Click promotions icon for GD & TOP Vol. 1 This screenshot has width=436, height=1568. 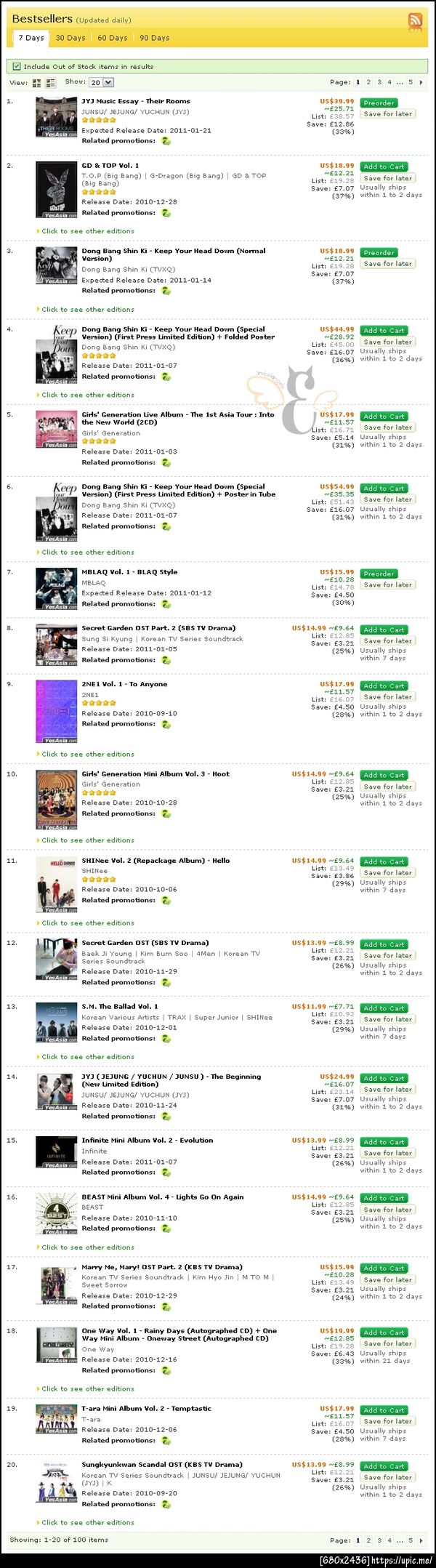[166, 213]
